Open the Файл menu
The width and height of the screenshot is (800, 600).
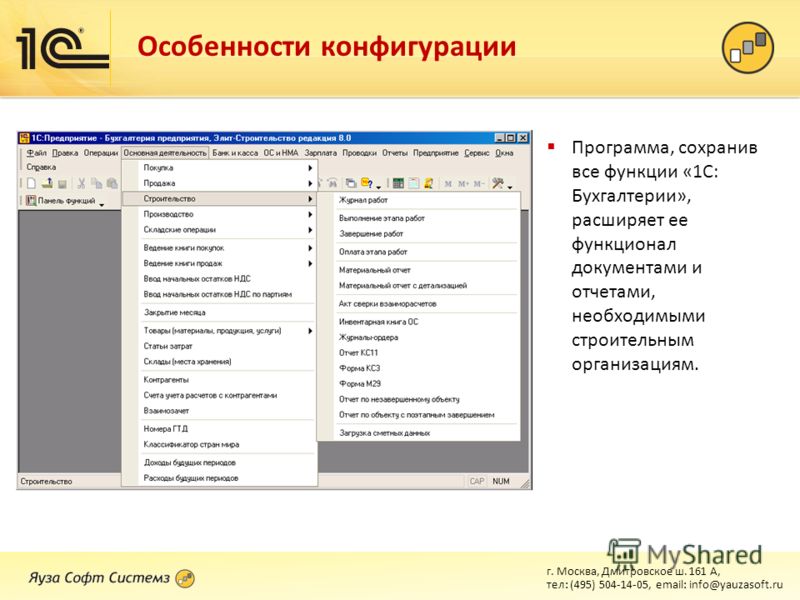[36, 153]
